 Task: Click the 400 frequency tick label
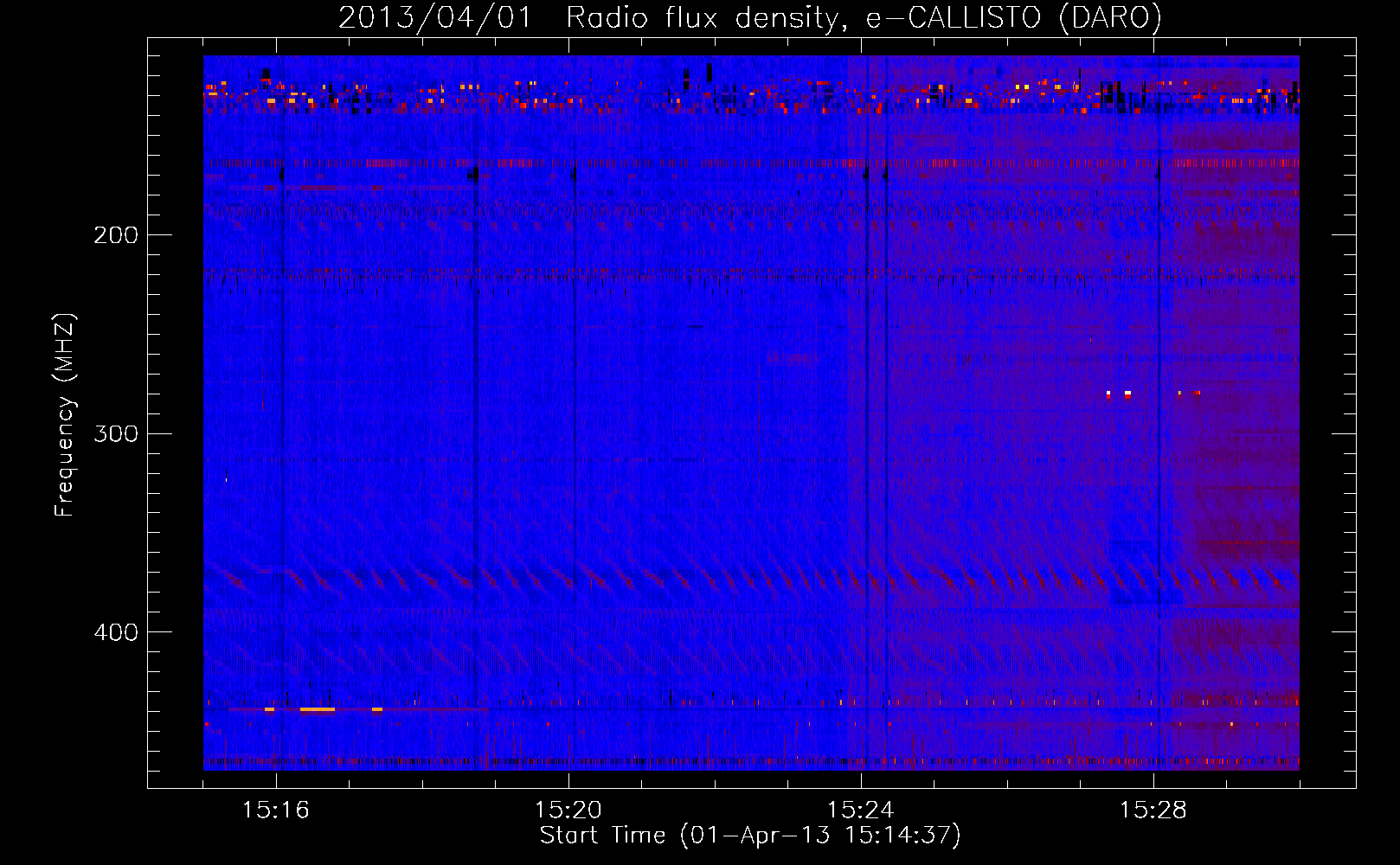[x=116, y=632]
